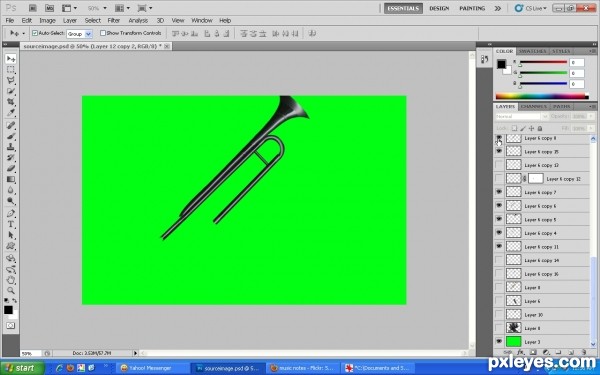600x375 pixels.
Task: Click the lock position icon in Layers
Action: [x=531, y=128]
